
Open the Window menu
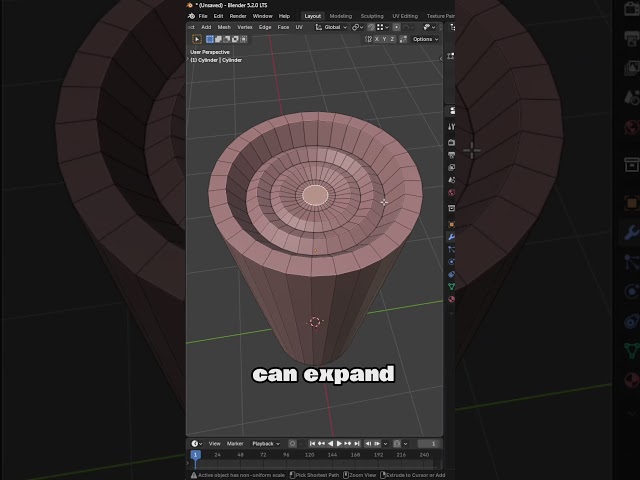coord(262,16)
